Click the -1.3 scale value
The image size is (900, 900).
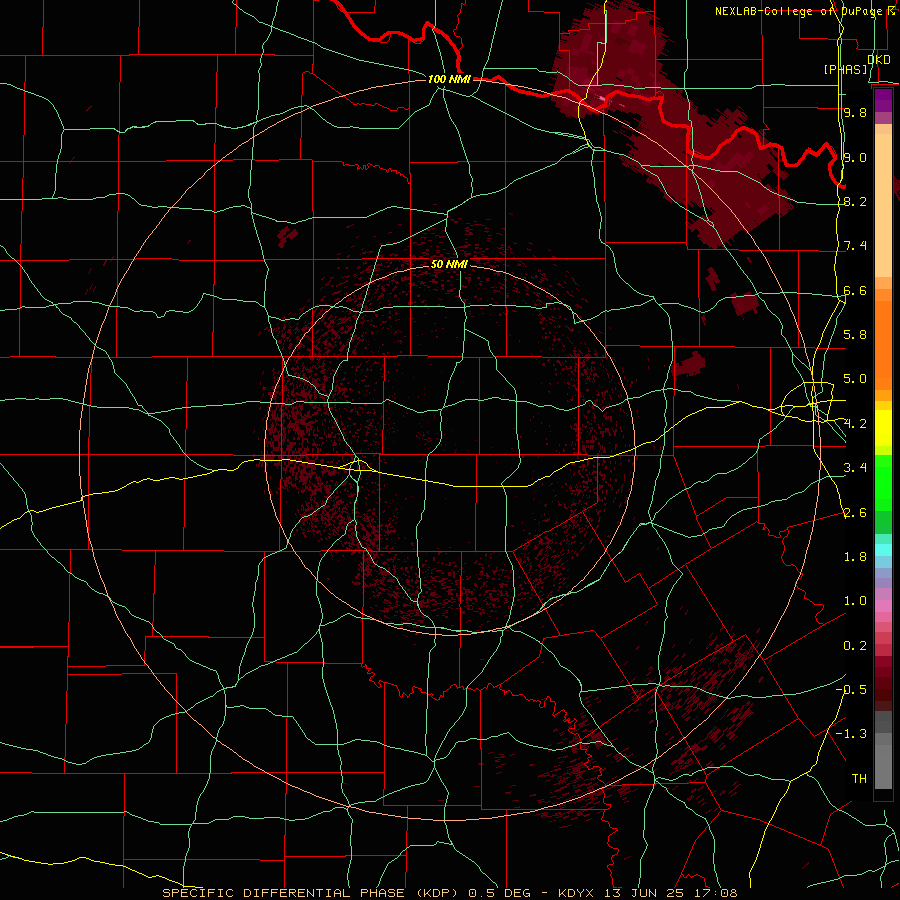(x=851, y=734)
